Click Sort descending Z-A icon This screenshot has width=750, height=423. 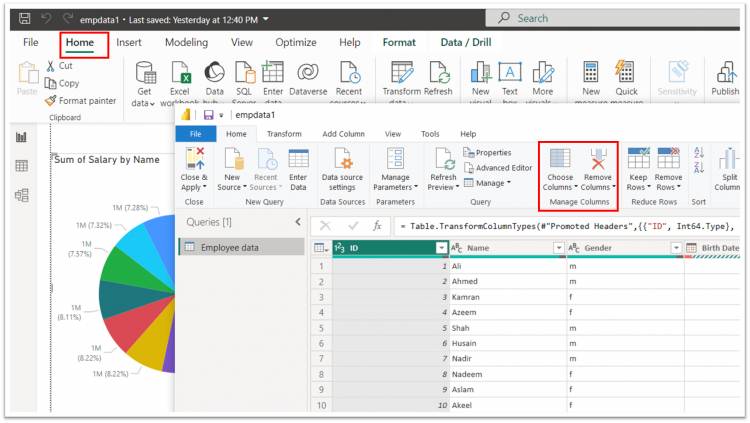(x=699, y=167)
